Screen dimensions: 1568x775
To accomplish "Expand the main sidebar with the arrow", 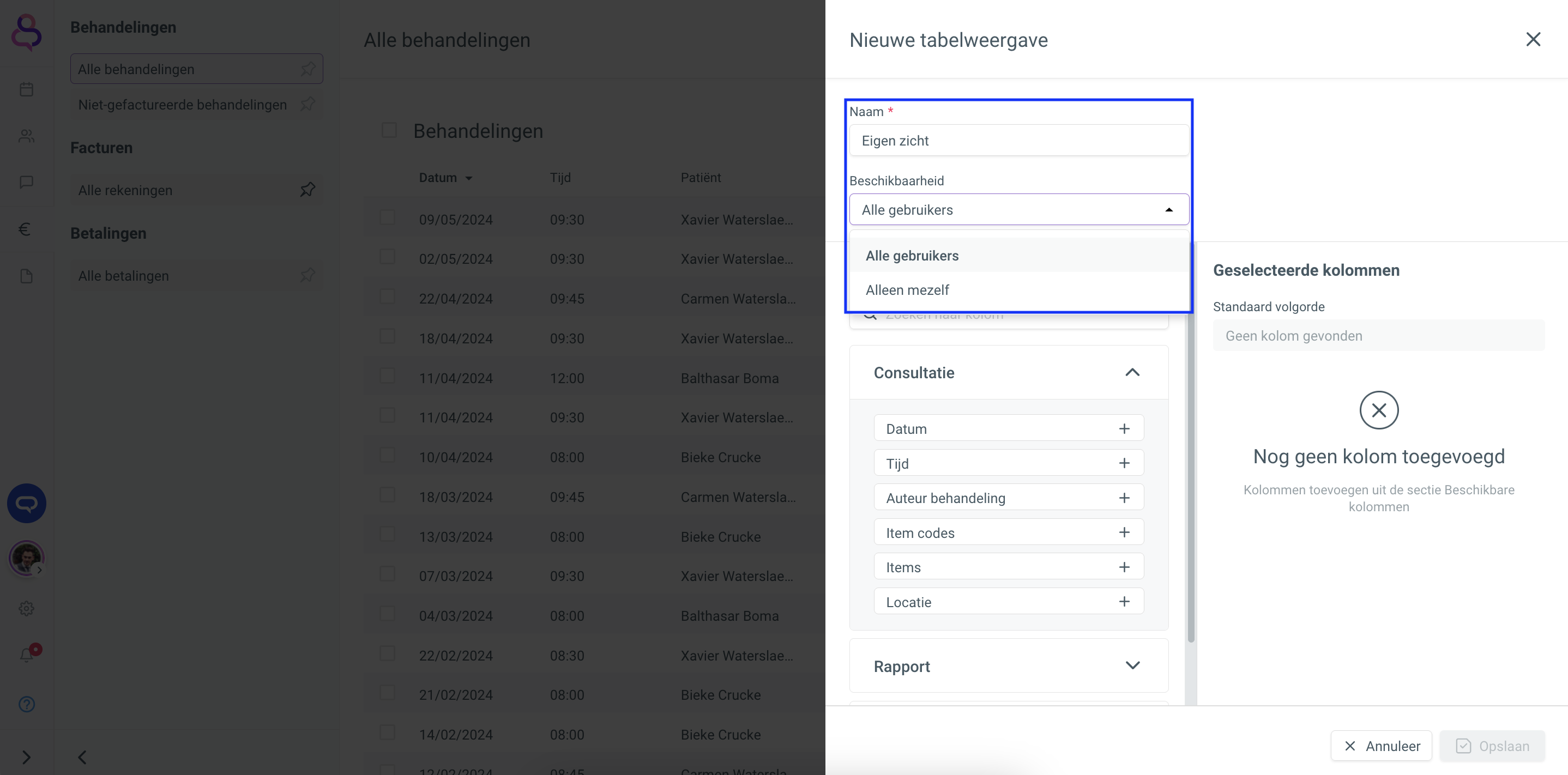I will [26, 758].
